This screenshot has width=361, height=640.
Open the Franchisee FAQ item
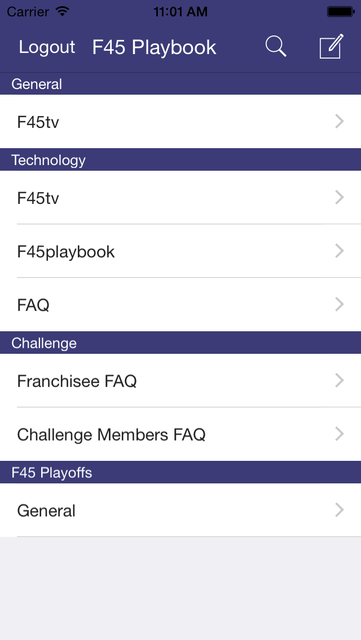click(x=180, y=380)
